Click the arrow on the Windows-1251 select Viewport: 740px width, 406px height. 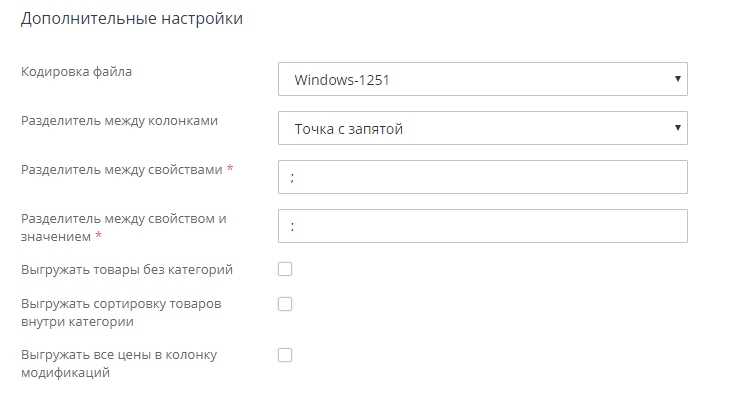click(x=677, y=79)
